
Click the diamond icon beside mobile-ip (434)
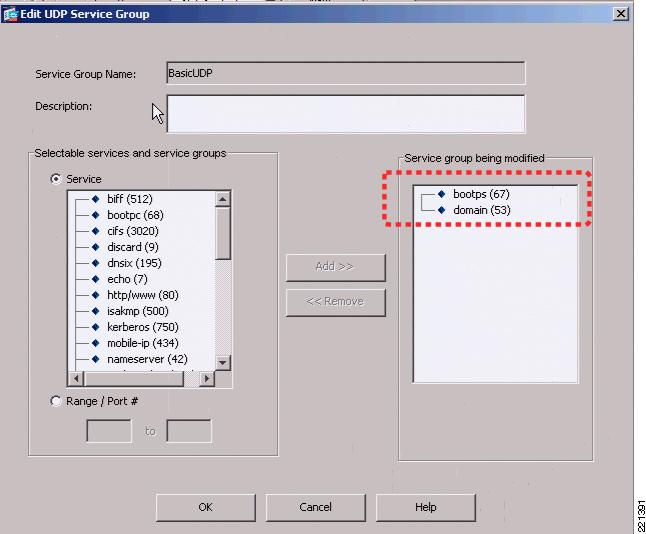coord(96,343)
